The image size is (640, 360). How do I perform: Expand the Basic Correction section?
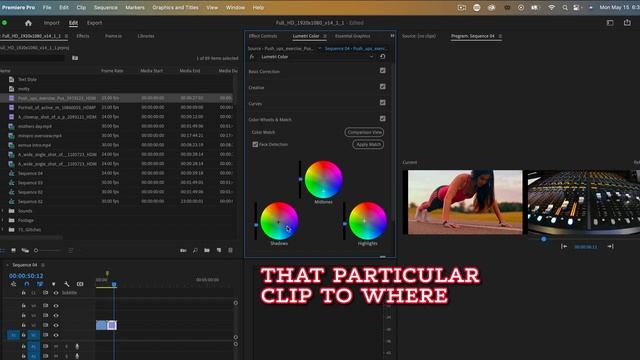click(264, 71)
